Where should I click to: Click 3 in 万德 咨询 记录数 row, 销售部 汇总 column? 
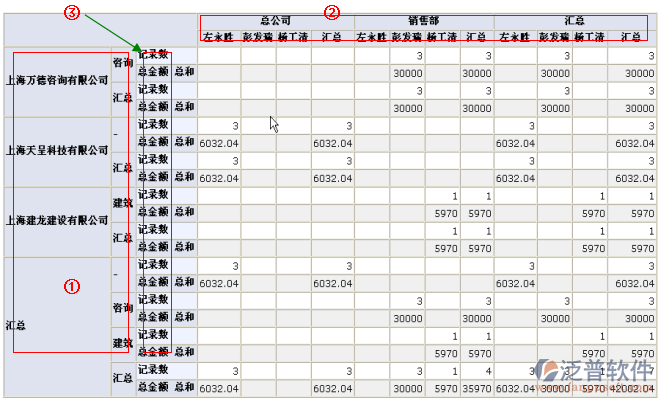coord(488,56)
